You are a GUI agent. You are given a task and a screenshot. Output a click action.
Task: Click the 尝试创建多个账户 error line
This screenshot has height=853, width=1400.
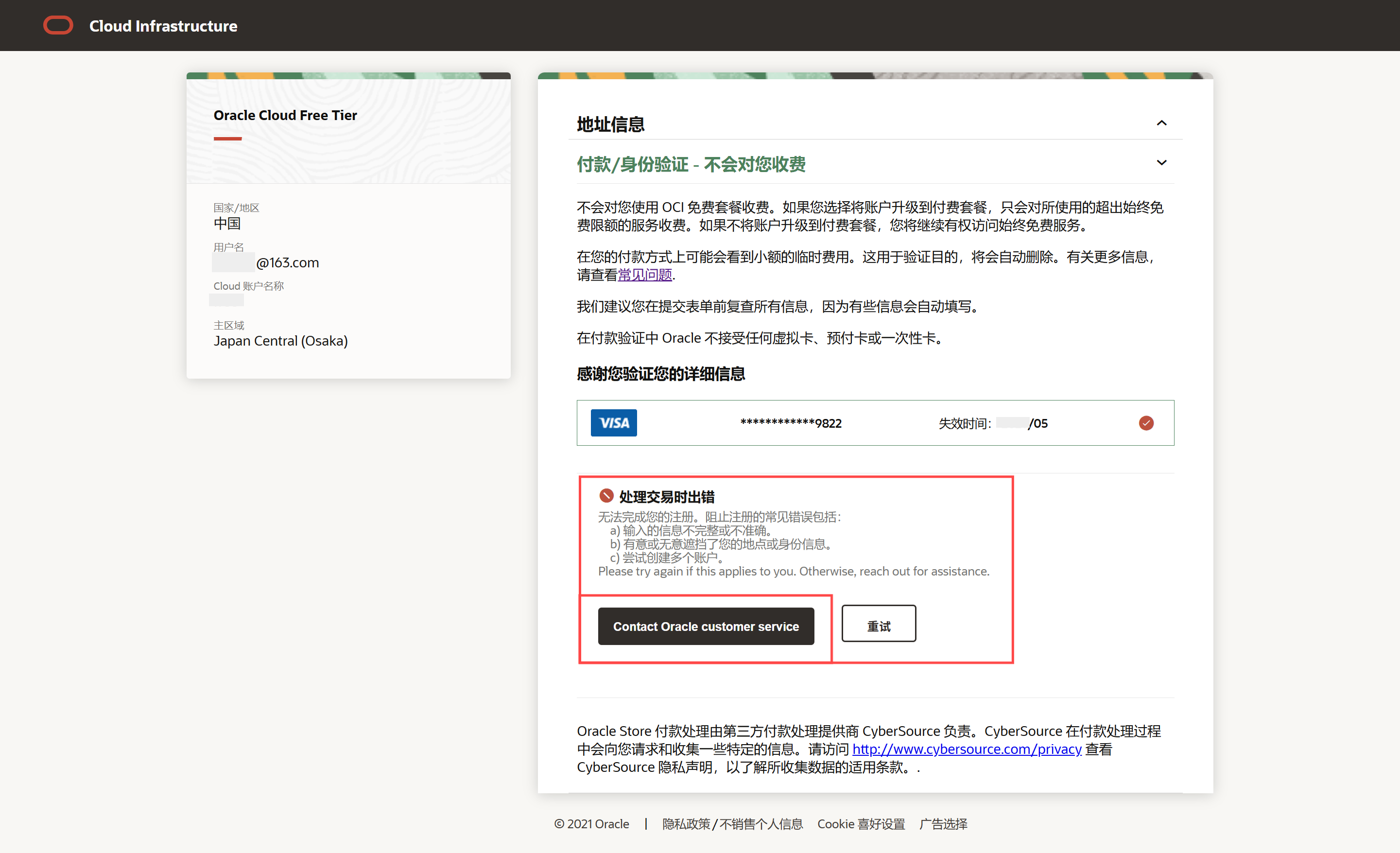[x=668, y=557]
